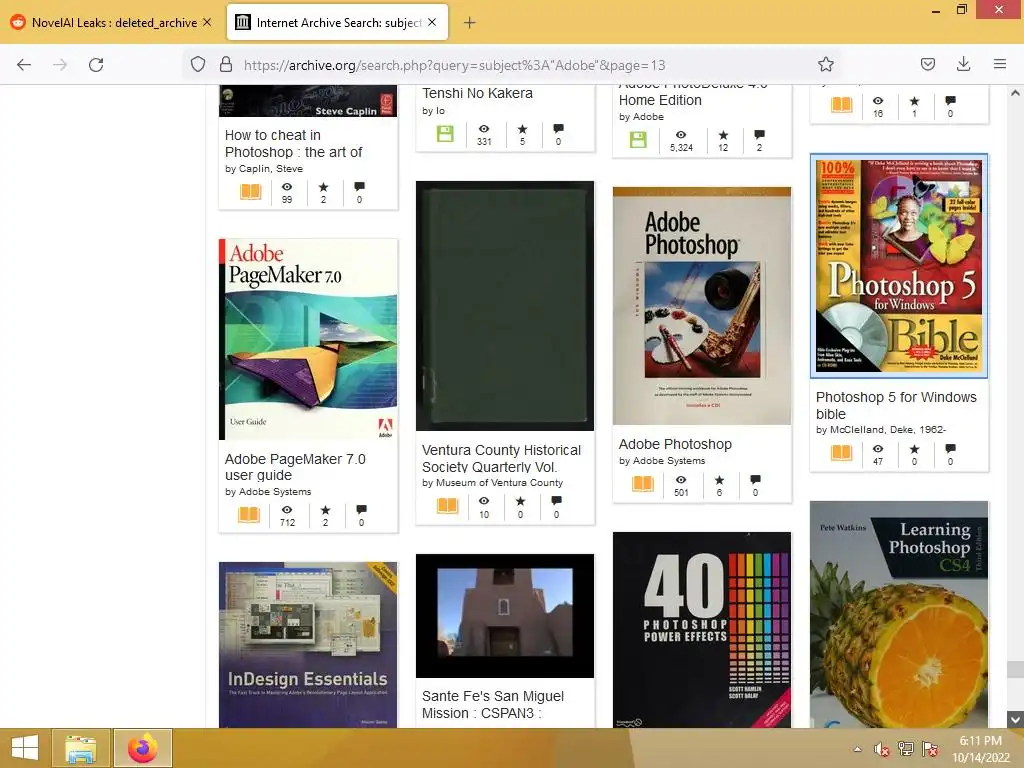
Task: Click muted volume tray icon
Action: 882,749
